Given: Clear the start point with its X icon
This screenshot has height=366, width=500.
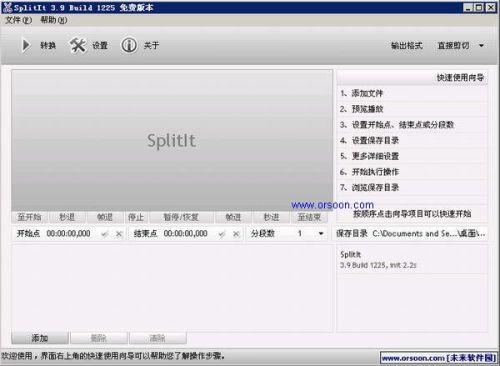Looking at the screenshot, I should [119, 234].
